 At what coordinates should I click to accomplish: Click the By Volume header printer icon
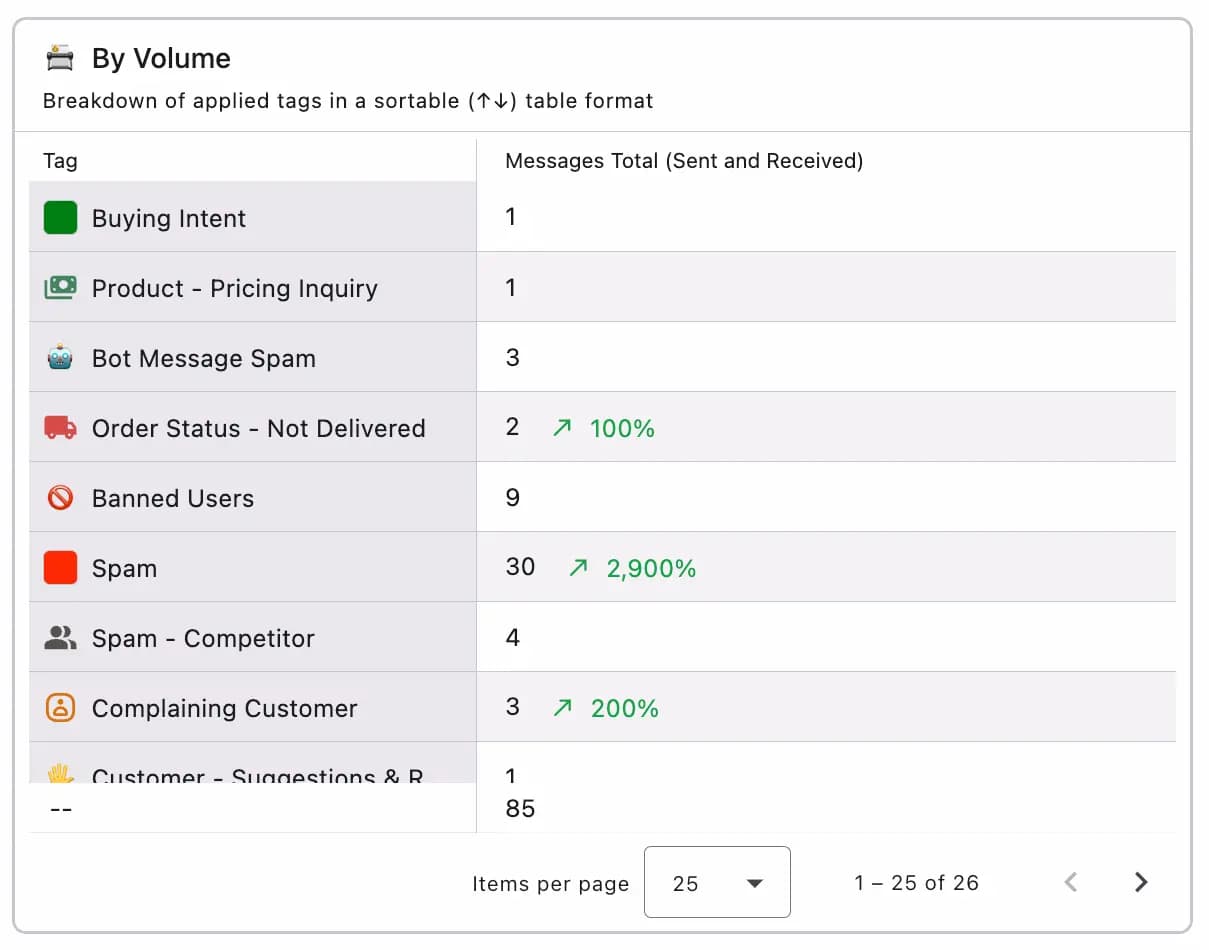coord(60,58)
